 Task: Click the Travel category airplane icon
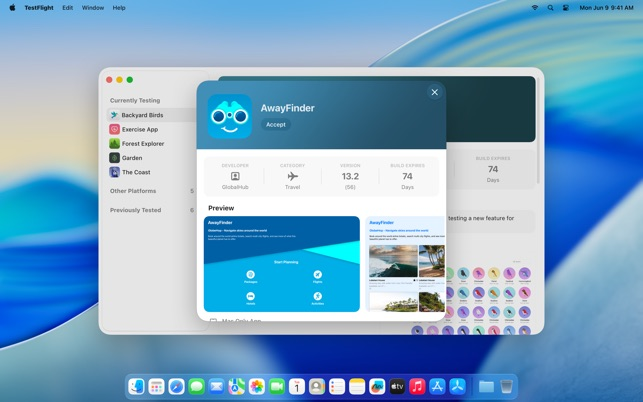(x=292, y=176)
